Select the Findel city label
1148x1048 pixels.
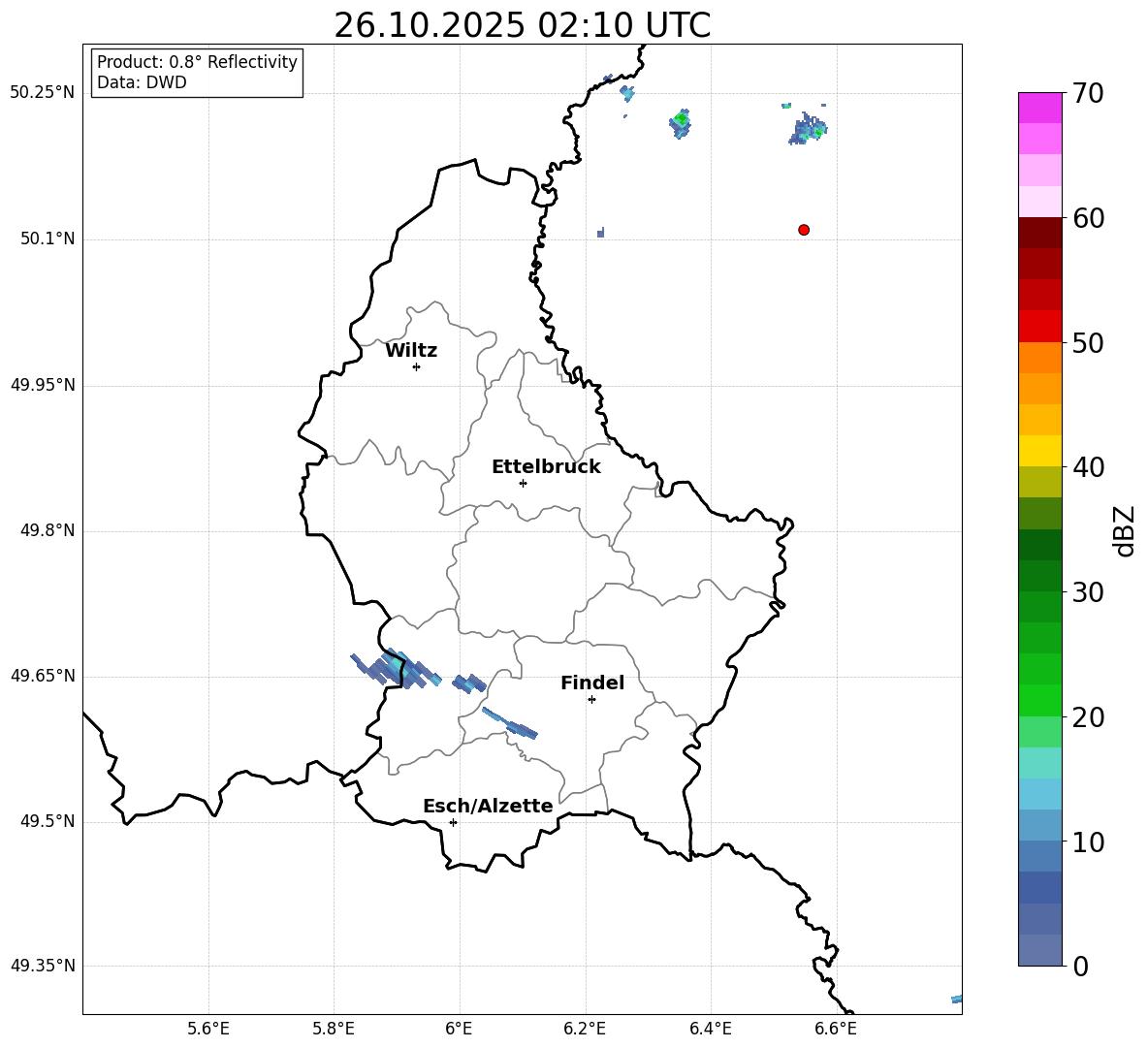(x=592, y=683)
